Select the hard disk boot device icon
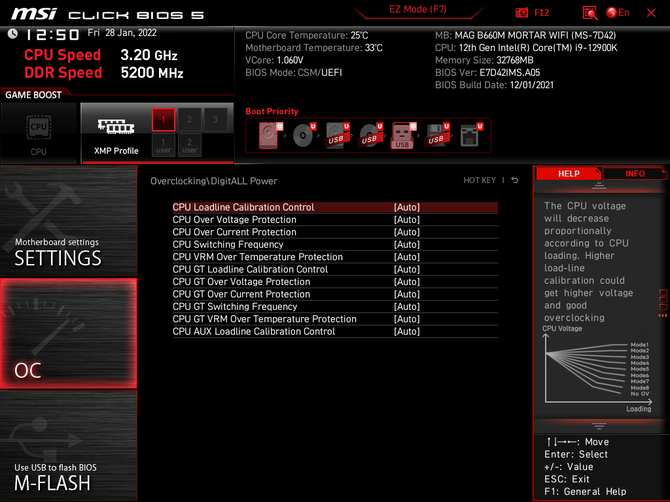Image resolution: width=670 pixels, height=502 pixels. coord(270,135)
